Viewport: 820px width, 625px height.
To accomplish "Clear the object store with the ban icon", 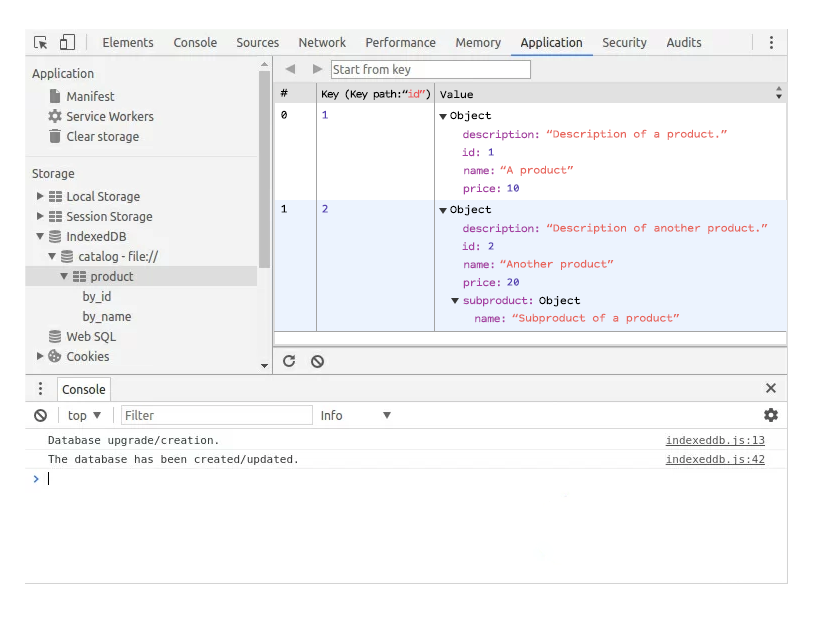I will click(317, 361).
